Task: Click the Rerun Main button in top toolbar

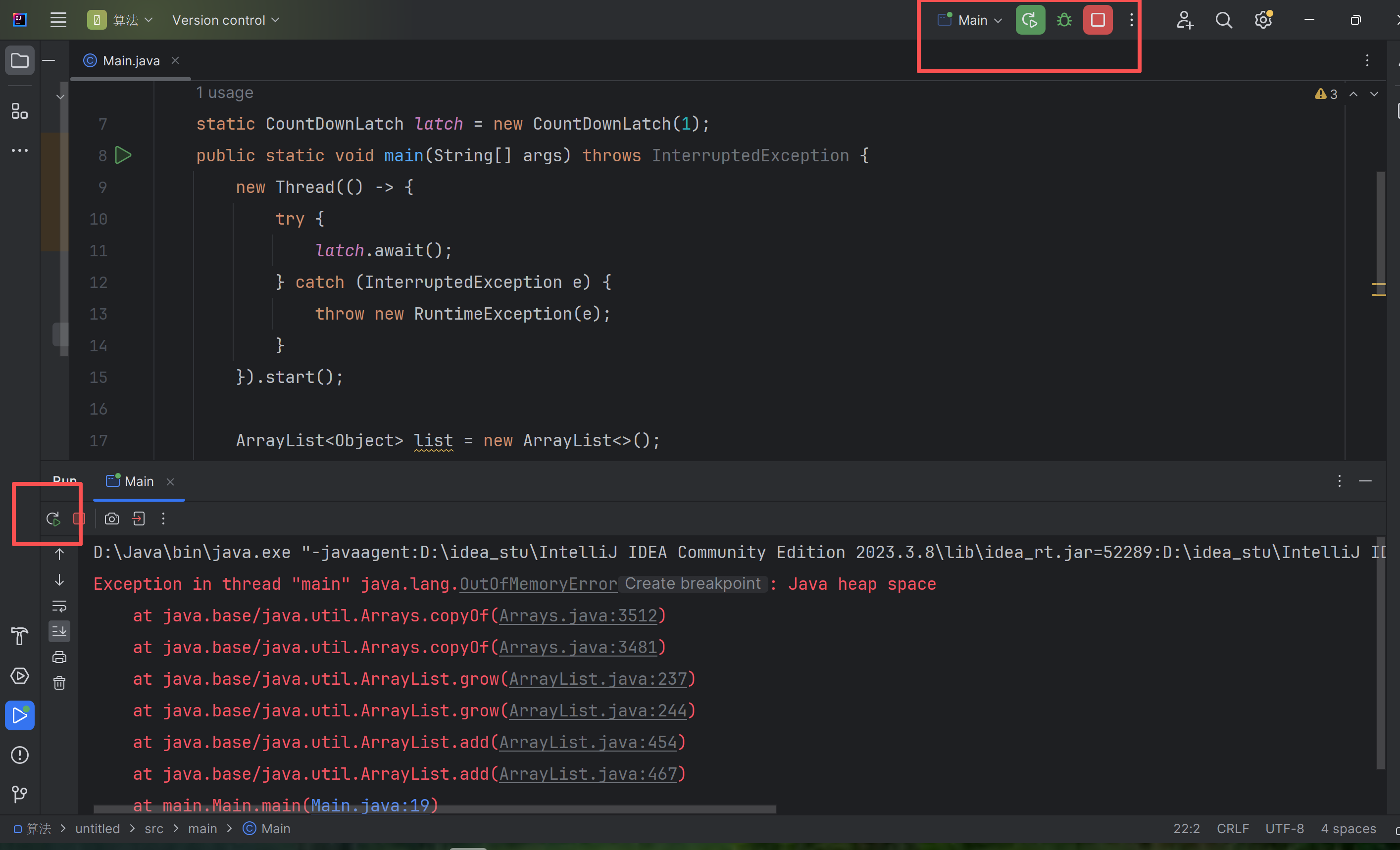Action: (x=1030, y=20)
